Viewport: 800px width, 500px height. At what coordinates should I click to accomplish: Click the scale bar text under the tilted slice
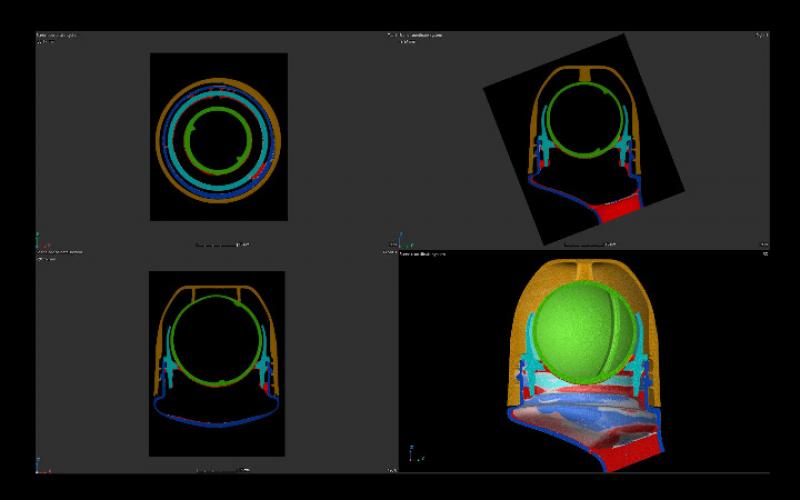pyautogui.click(x=590, y=244)
